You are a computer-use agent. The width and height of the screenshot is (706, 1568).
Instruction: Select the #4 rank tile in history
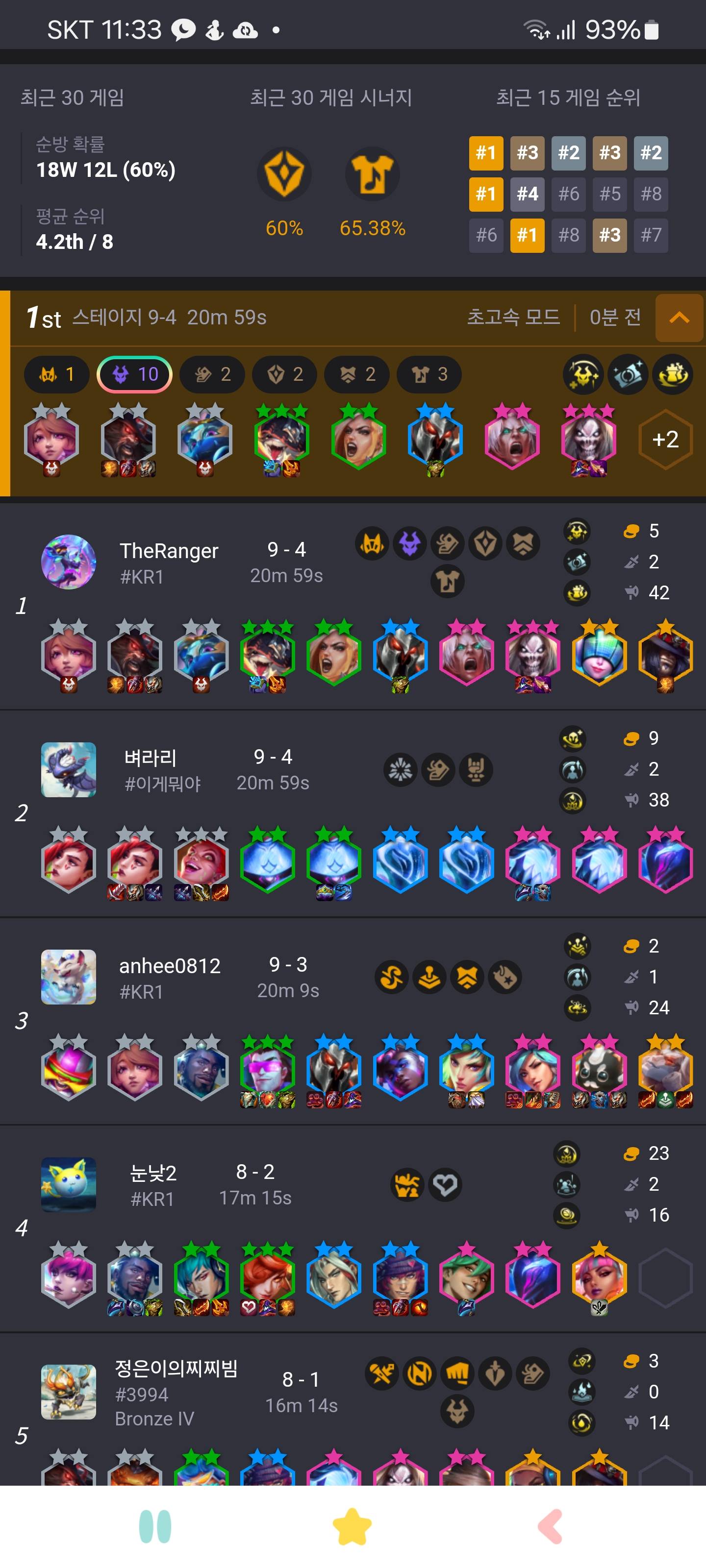point(527,194)
